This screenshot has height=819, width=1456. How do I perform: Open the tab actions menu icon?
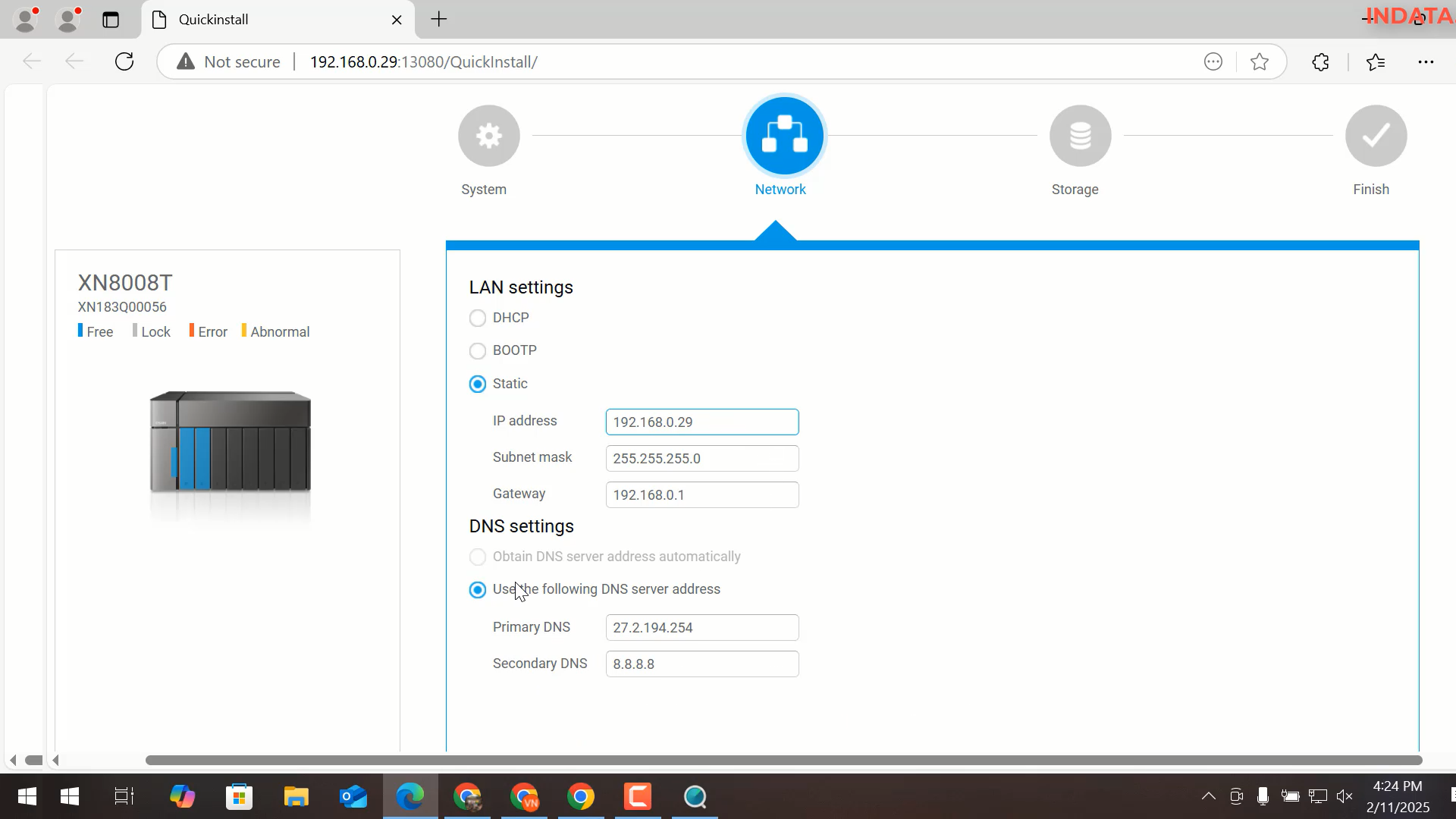tap(111, 20)
